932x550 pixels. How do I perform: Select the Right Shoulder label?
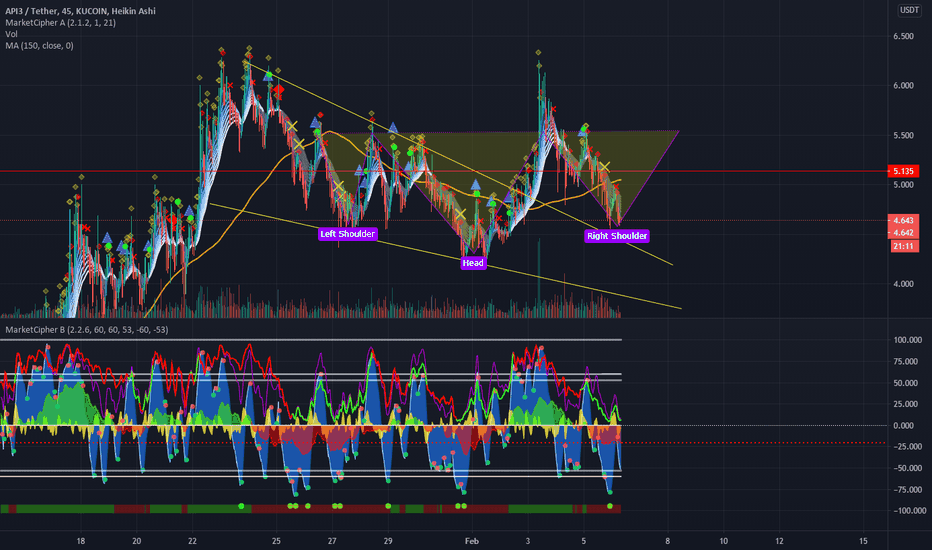617,236
